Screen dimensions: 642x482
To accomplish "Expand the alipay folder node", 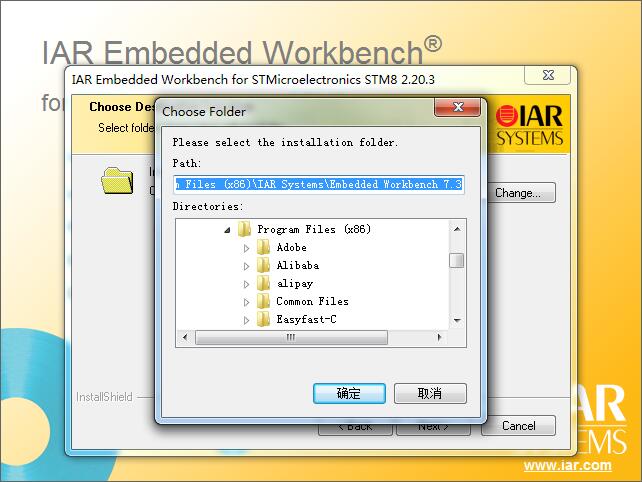I will point(246,284).
